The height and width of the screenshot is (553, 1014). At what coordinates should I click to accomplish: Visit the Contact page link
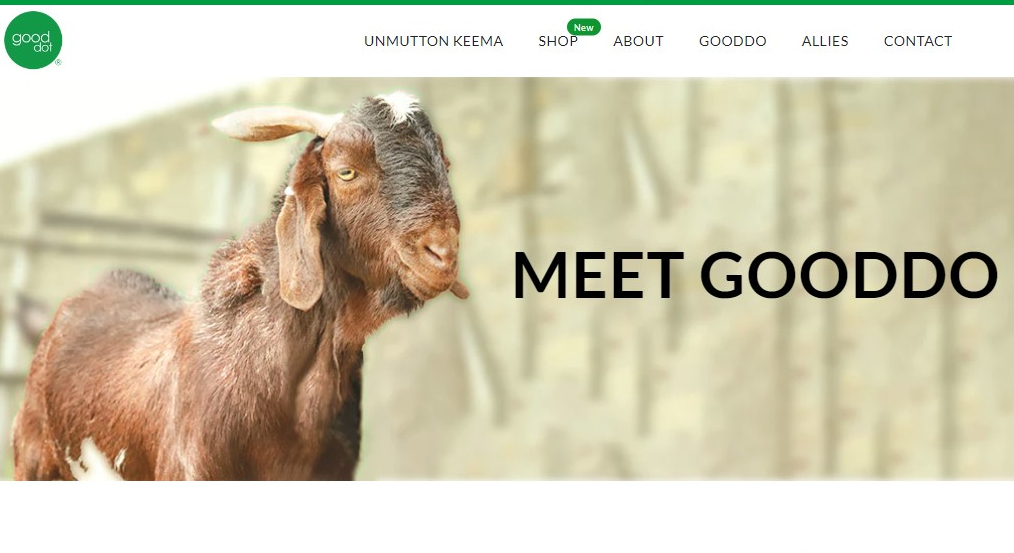[918, 41]
